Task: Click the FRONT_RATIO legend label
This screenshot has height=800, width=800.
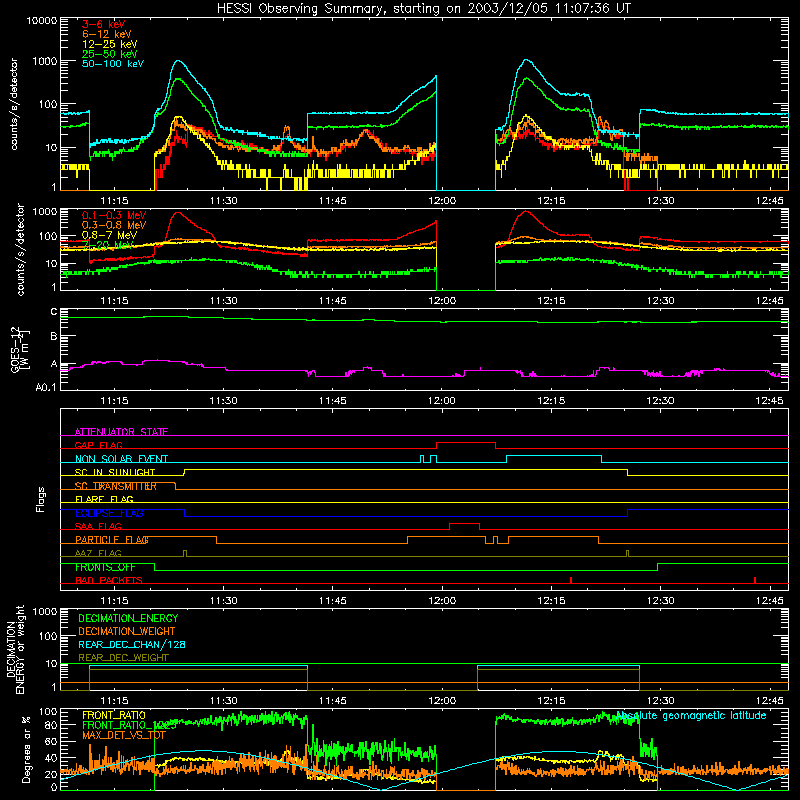Action: [114, 715]
